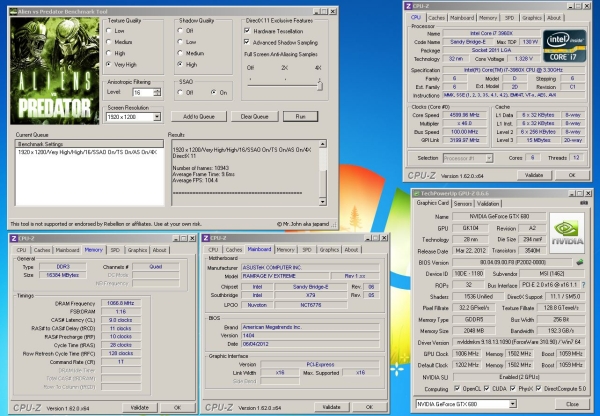The width and height of the screenshot is (600, 416).
Task: Click the Bus Interface question mark icon
Action: tap(584, 285)
